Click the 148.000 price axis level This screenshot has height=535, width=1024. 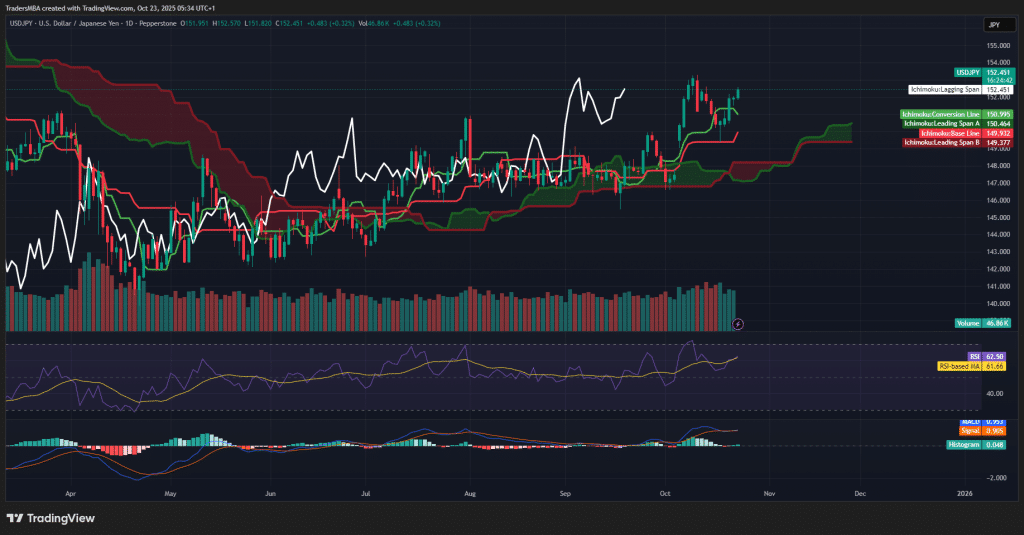(999, 166)
